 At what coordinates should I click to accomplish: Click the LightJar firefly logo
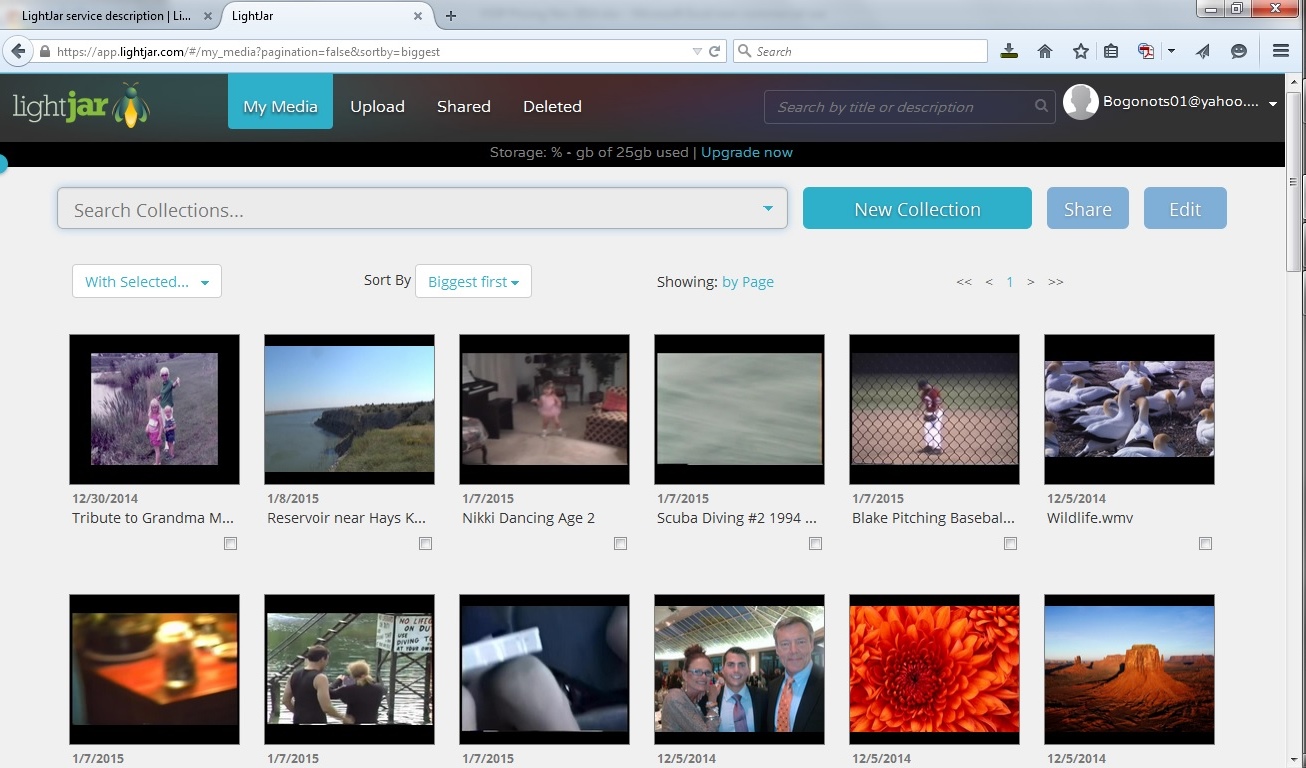[x=82, y=106]
